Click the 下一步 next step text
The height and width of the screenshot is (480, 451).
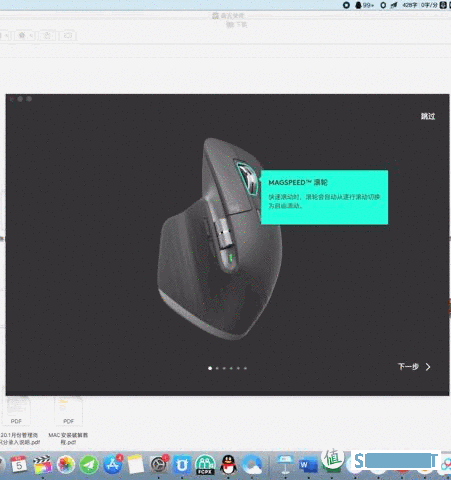coord(408,367)
